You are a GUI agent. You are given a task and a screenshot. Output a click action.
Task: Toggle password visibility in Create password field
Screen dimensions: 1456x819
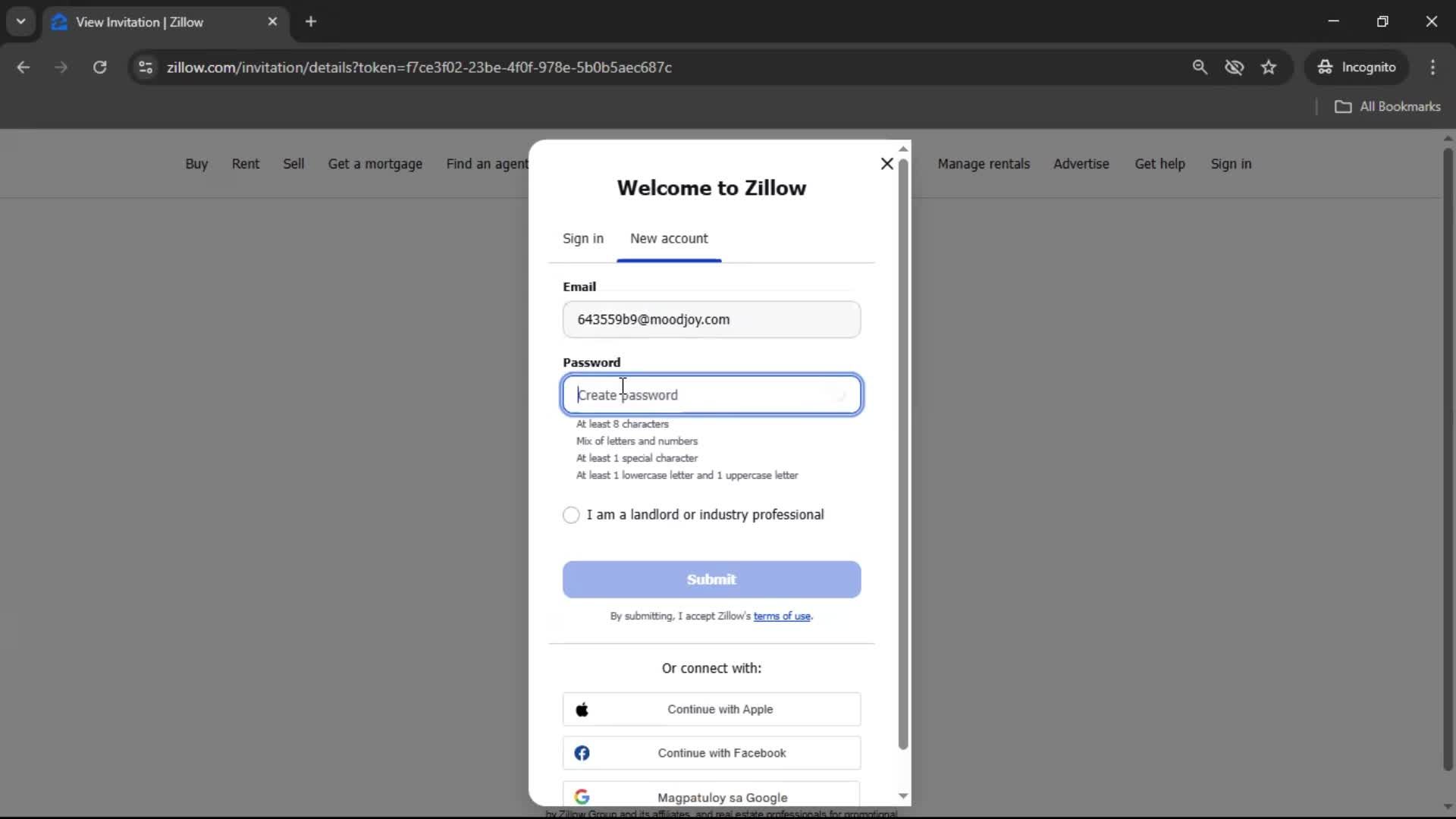coord(842,394)
